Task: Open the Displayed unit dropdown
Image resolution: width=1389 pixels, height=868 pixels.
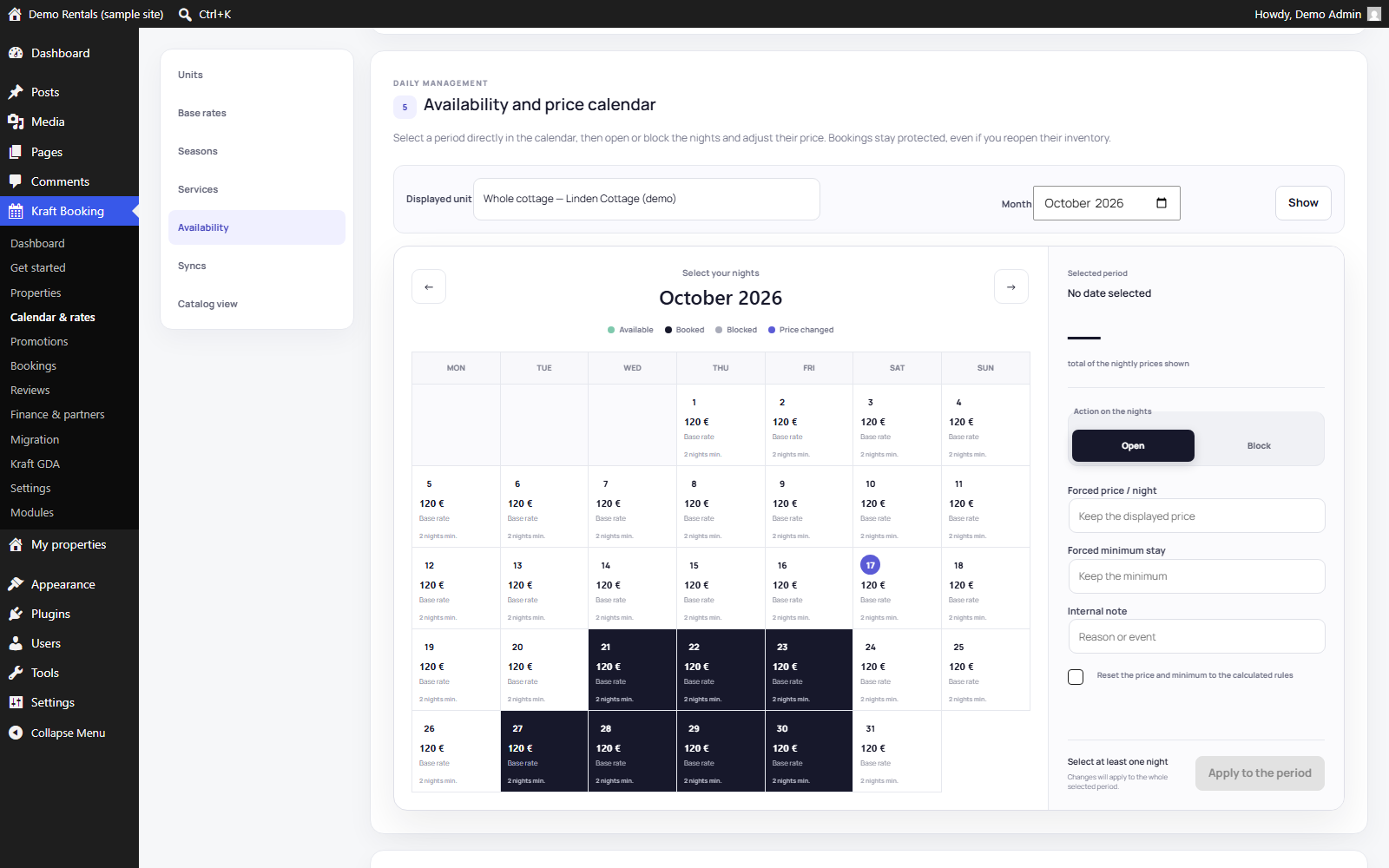Action: click(647, 199)
